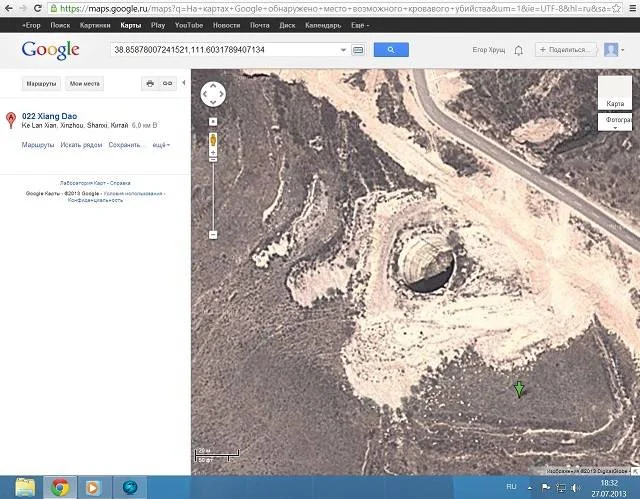This screenshot has width=640, height=499.
Task: Open search suggestions dropdown arrow
Action: coord(343,50)
